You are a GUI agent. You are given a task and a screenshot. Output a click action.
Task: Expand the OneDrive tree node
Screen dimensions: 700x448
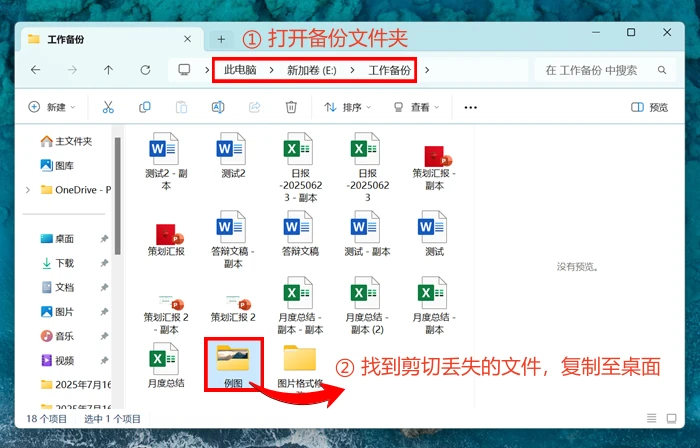(28, 190)
